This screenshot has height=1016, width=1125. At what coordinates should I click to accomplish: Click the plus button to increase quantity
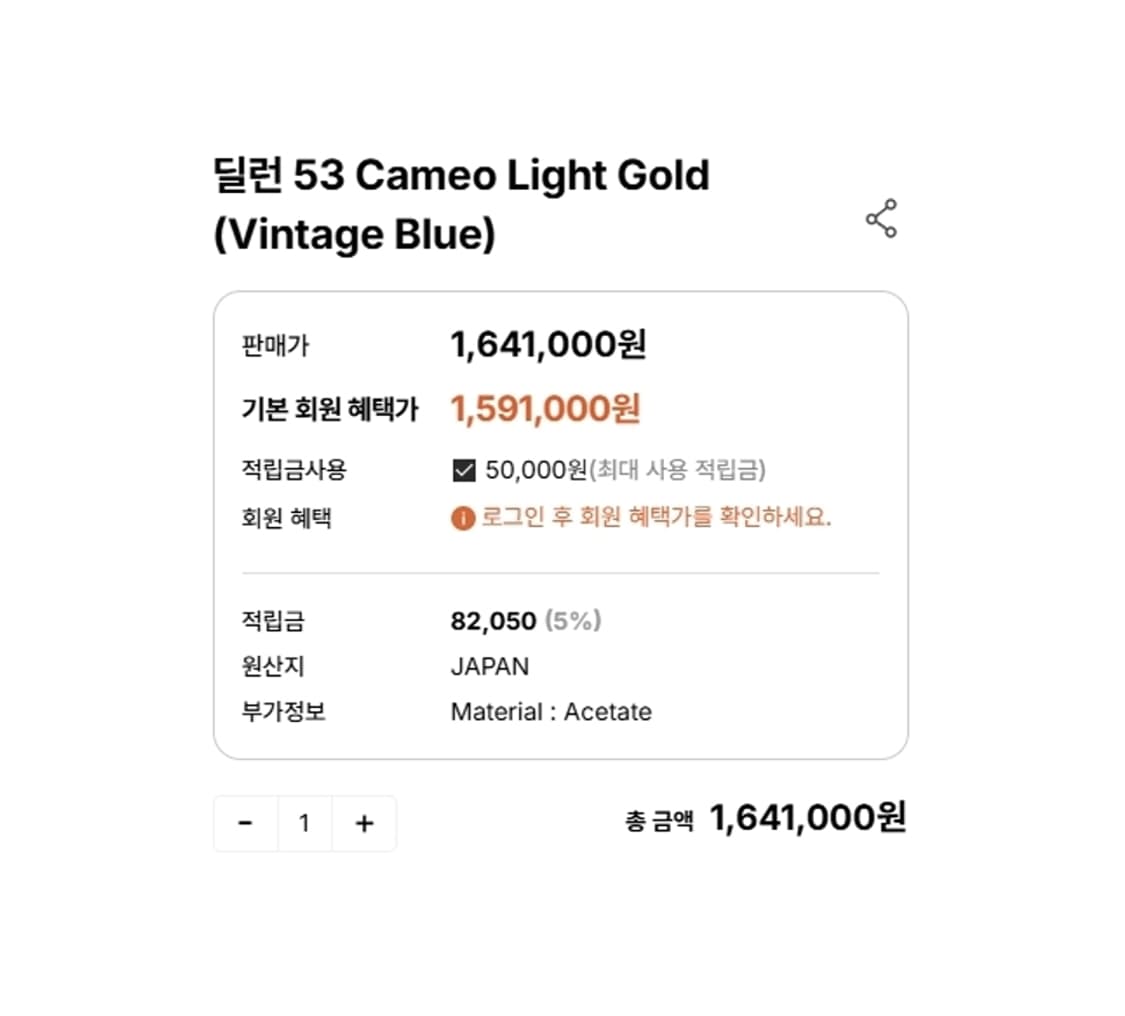click(x=363, y=822)
